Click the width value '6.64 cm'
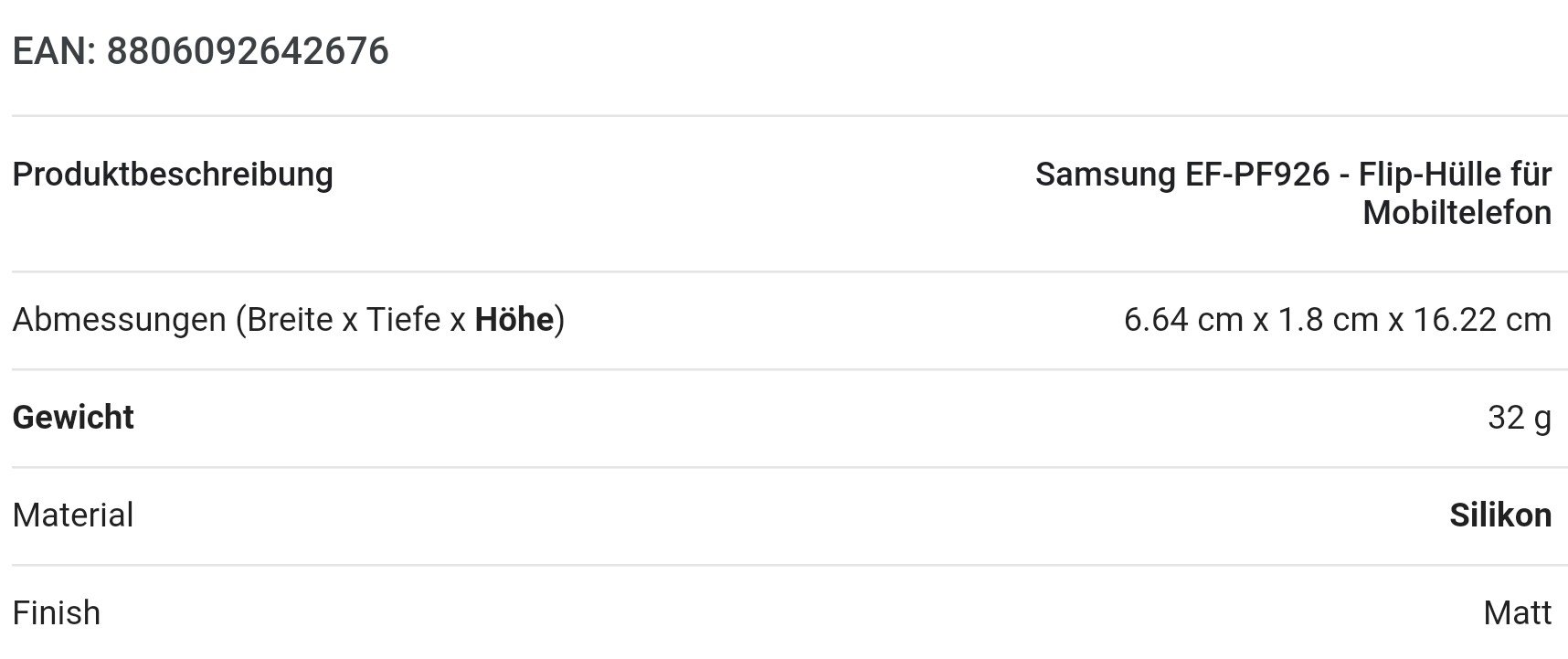Image resolution: width=1568 pixels, height=659 pixels. click(1183, 320)
